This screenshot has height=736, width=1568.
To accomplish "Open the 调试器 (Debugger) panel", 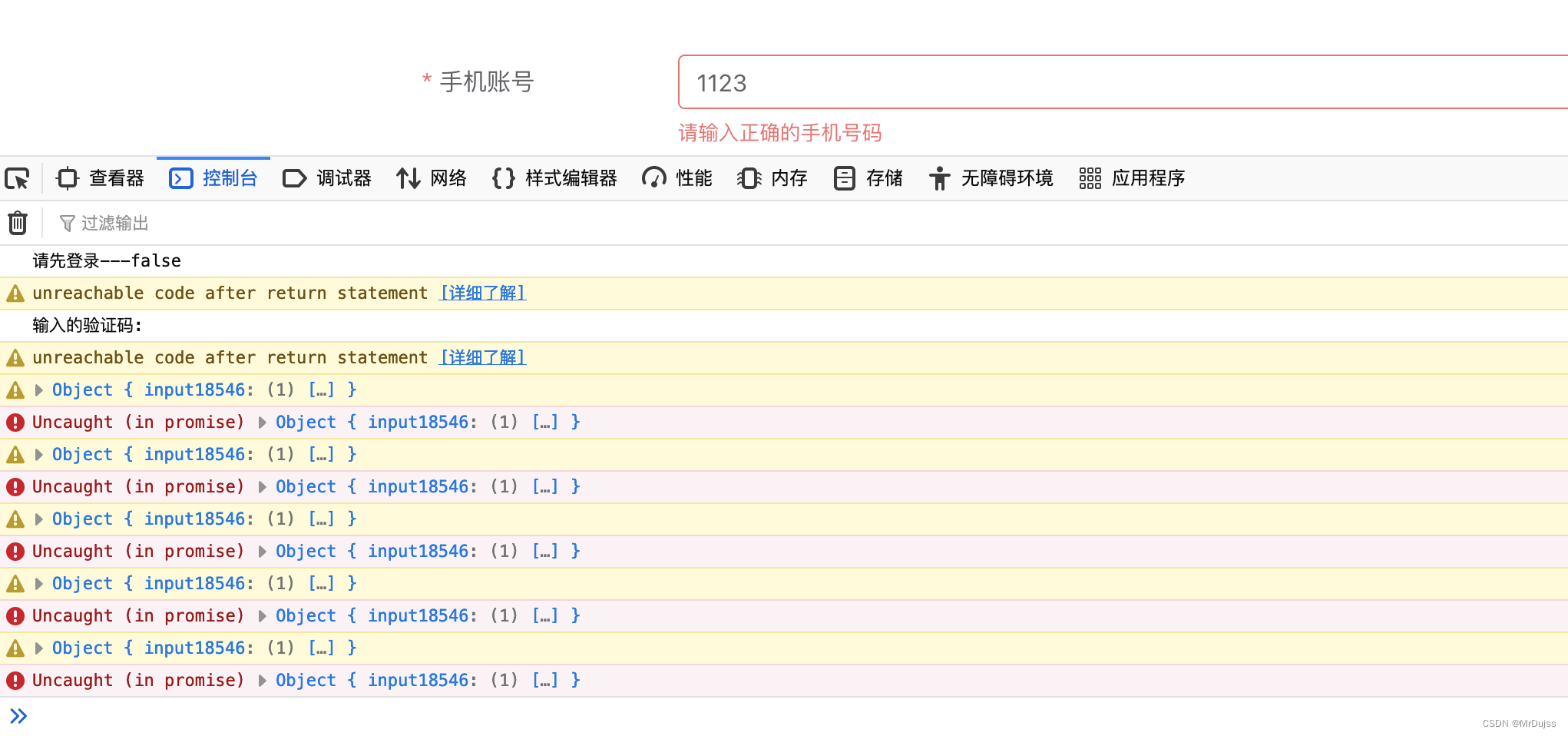I will (x=327, y=178).
